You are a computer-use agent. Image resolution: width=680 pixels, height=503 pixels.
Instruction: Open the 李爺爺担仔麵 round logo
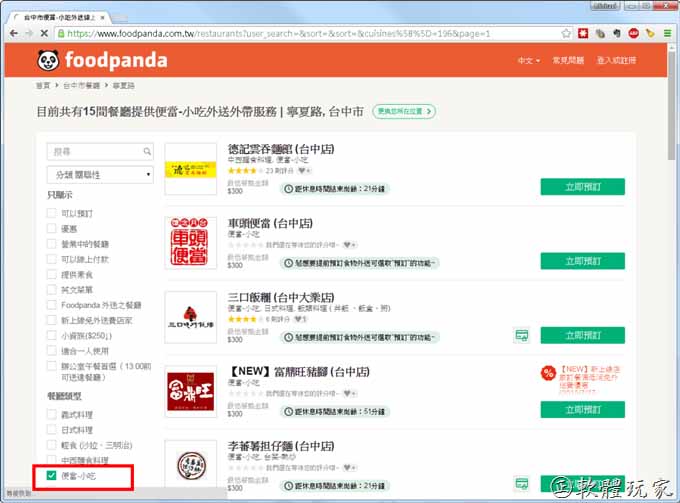191,465
